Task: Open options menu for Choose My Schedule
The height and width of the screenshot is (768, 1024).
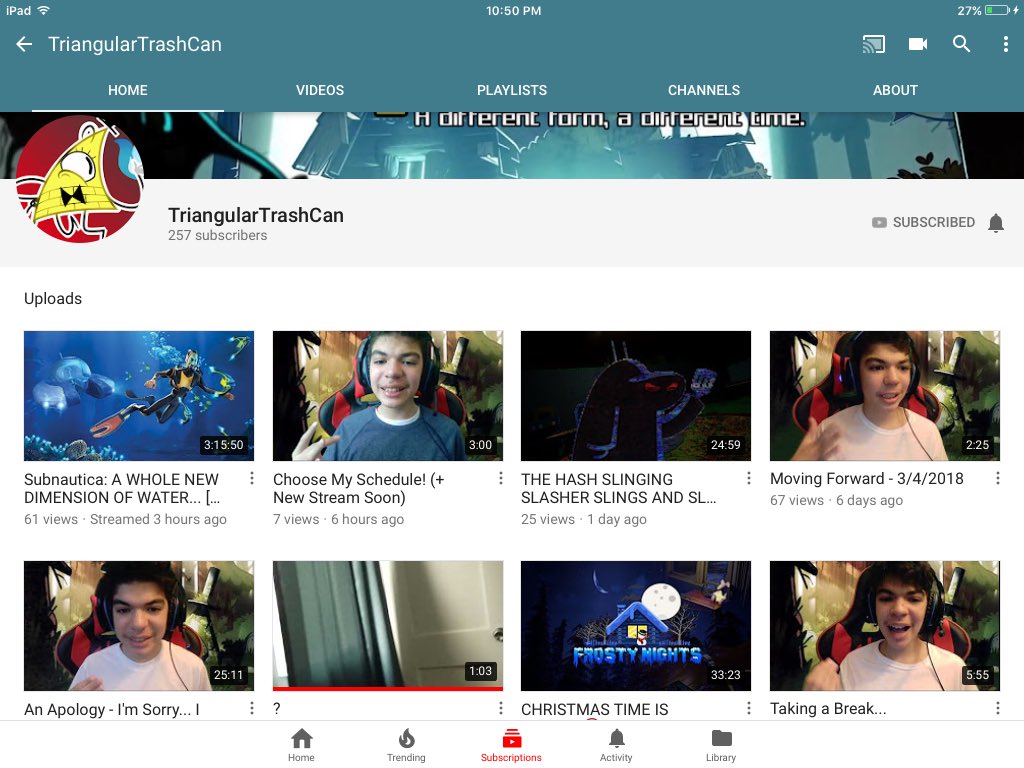Action: (x=500, y=479)
